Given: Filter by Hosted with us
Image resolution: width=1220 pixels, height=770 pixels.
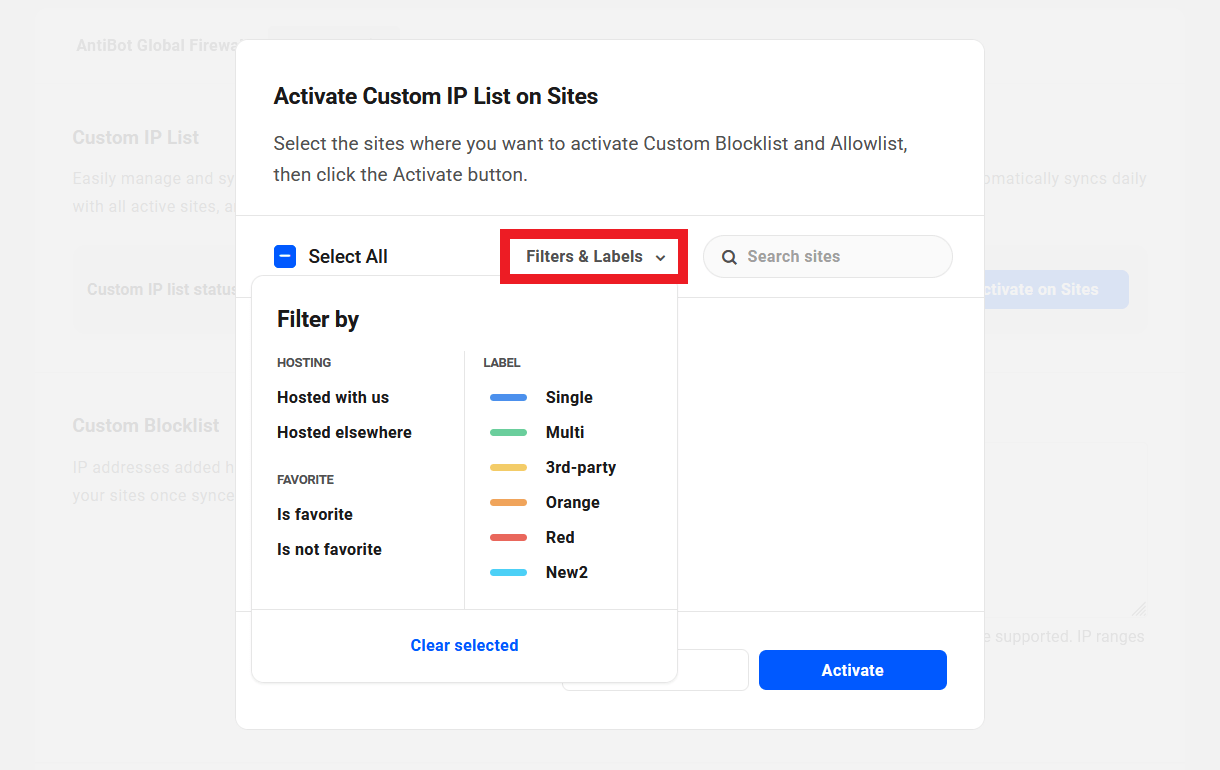Looking at the screenshot, I should 333,397.
